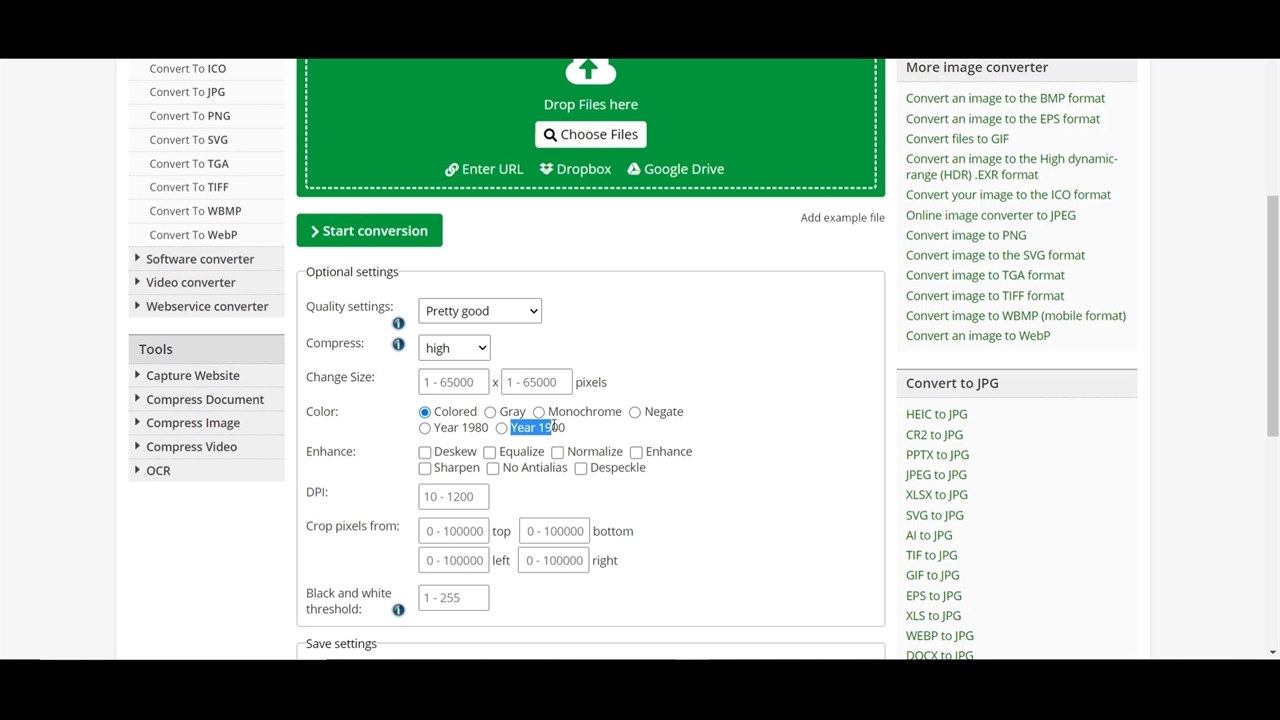This screenshot has width=1280, height=720.
Task: Click the DPI input field
Action: point(453,497)
